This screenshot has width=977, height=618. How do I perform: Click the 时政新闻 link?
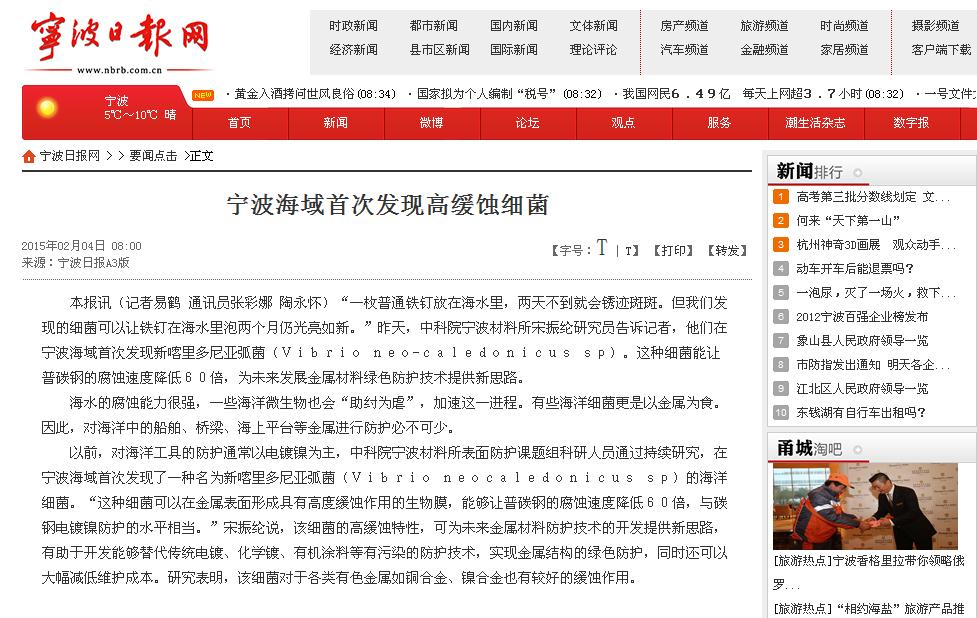click(353, 26)
